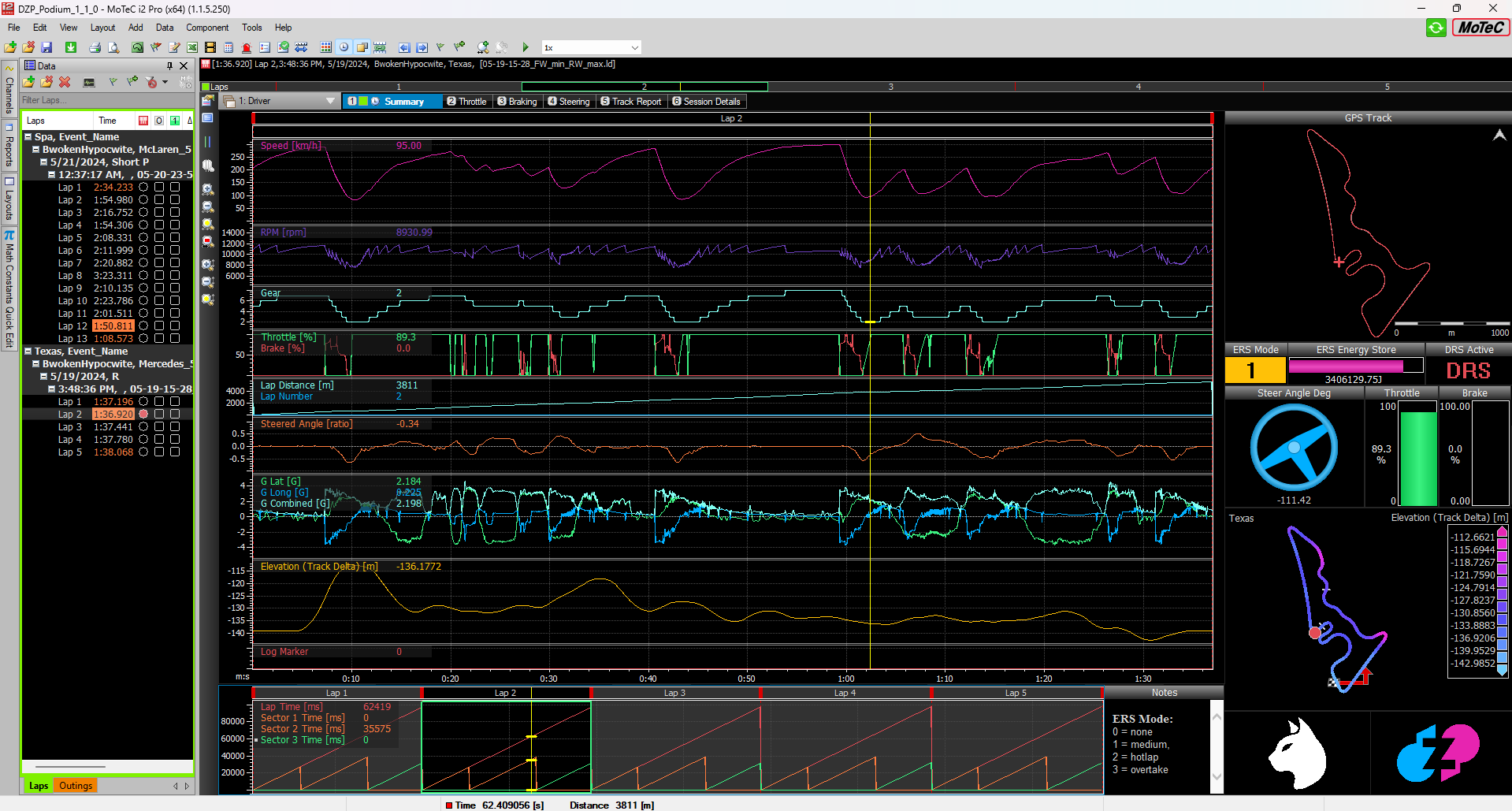Click the clock time mode icon
The image size is (1512, 811).
pos(344,47)
